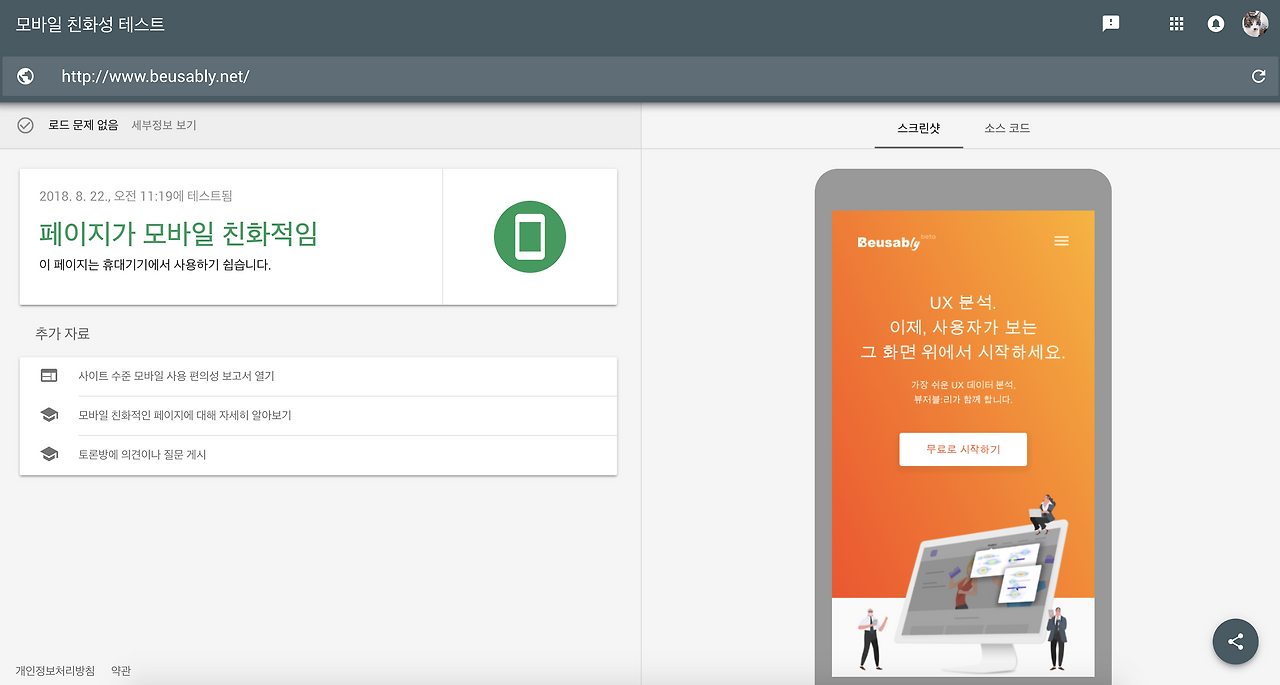Switch to the 소스 코드 tab
This screenshot has width=1280, height=685.
1006,128
